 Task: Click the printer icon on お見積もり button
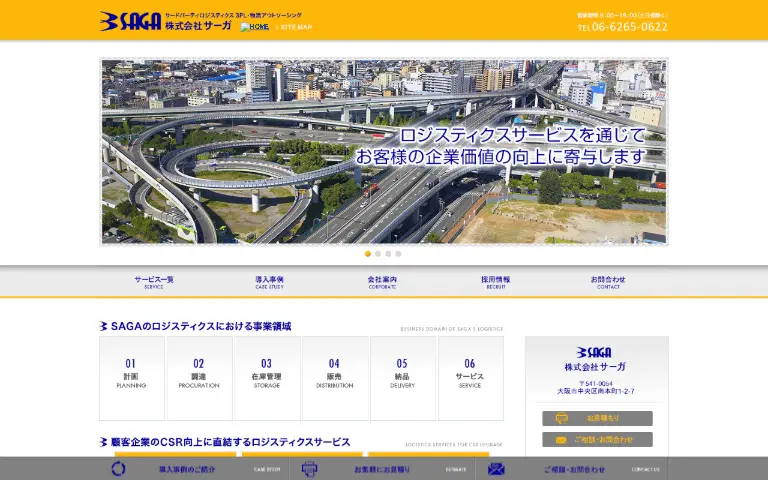point(561,418)
